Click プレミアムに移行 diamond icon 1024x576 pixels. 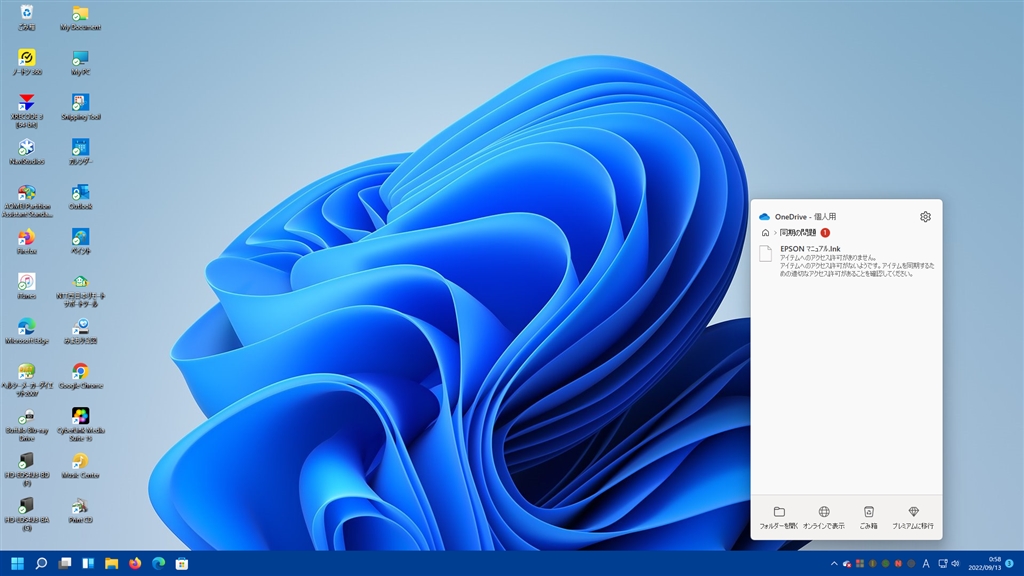[913, 517]
